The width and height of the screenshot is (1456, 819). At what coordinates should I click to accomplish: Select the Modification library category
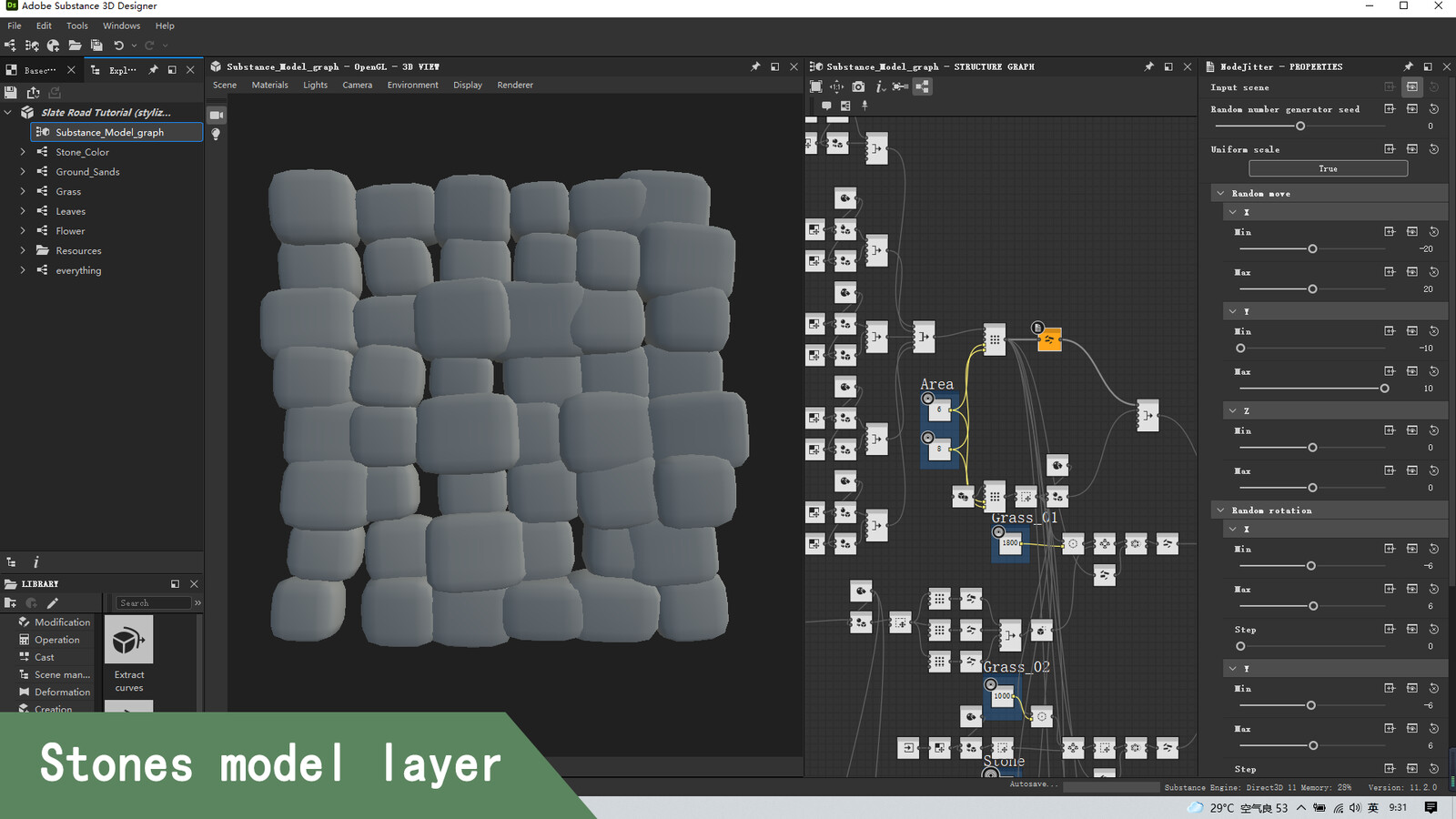coord(55,622)
